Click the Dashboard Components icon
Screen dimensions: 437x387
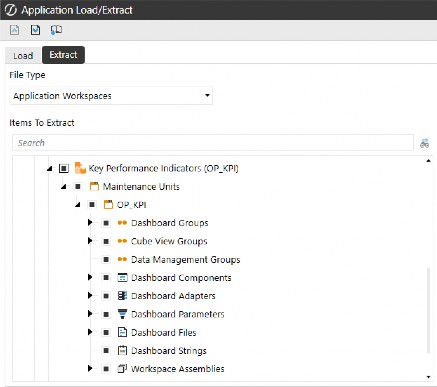(x=122, y=277)
